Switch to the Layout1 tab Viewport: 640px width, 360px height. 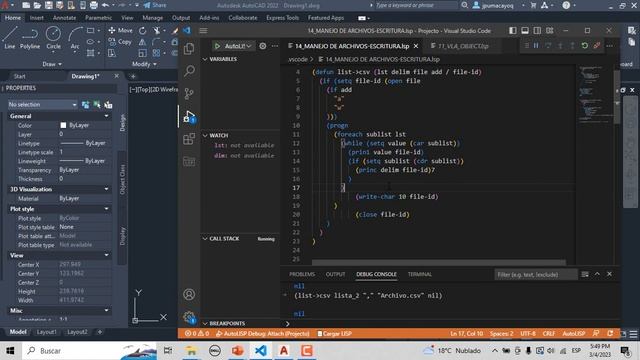(47, 332)
